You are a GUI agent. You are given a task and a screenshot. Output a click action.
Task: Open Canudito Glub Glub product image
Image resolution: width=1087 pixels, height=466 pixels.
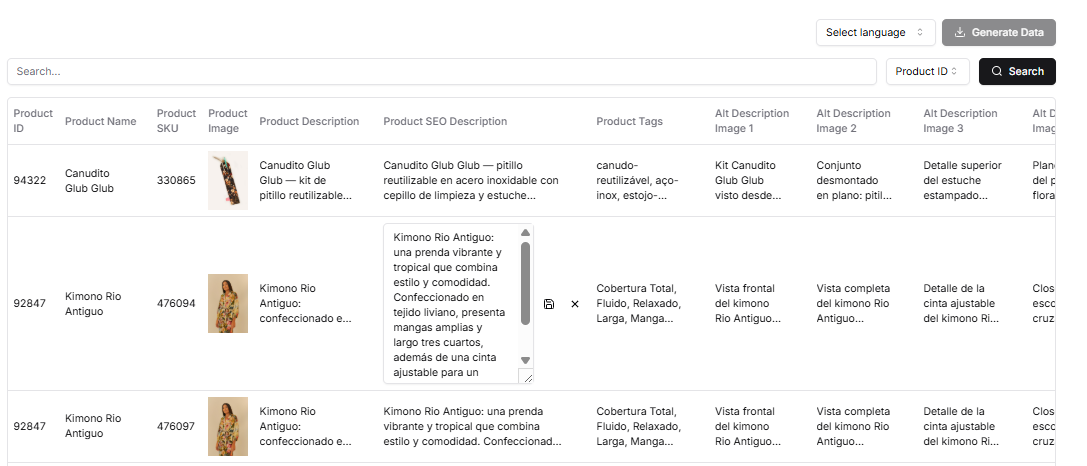point(227,181)
